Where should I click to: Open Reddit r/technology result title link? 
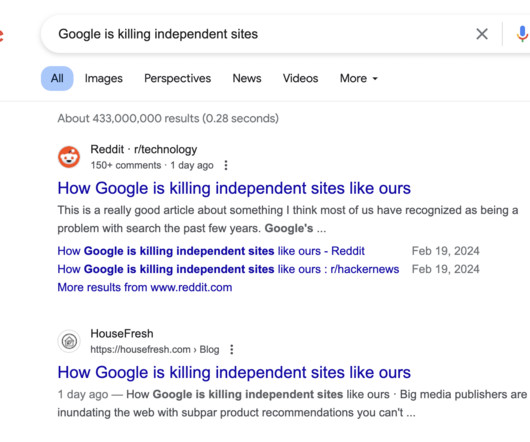click(234, 188)
